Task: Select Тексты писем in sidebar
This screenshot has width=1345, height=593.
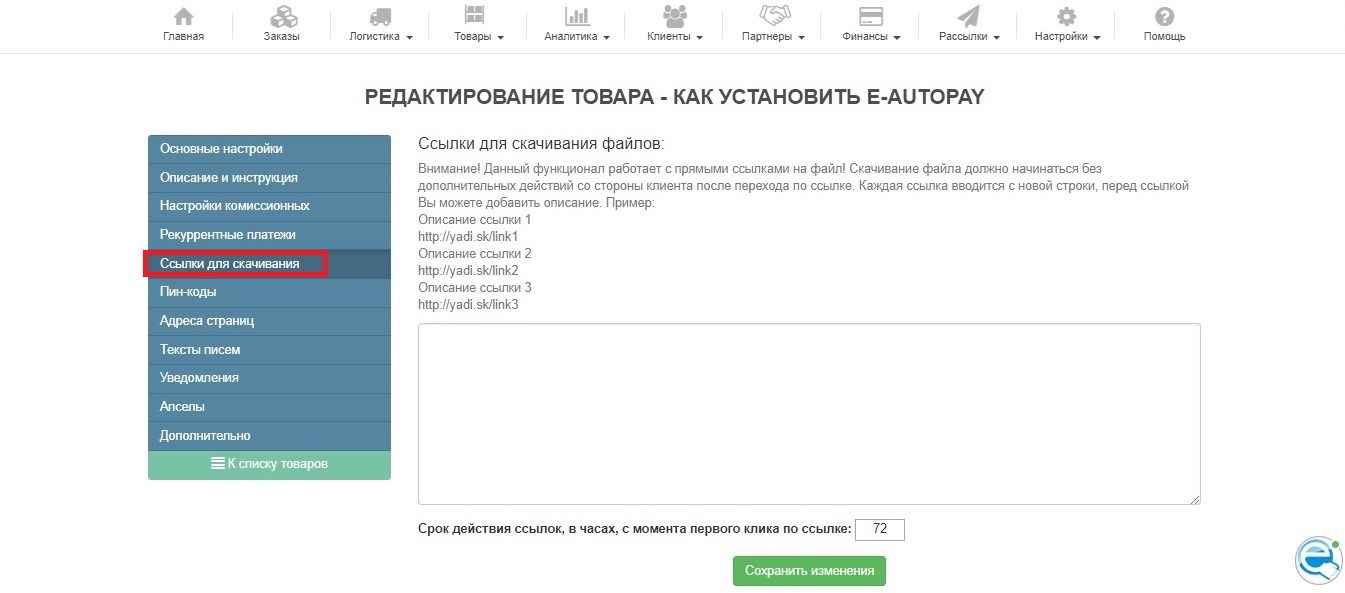Action: tap(269, 350)
